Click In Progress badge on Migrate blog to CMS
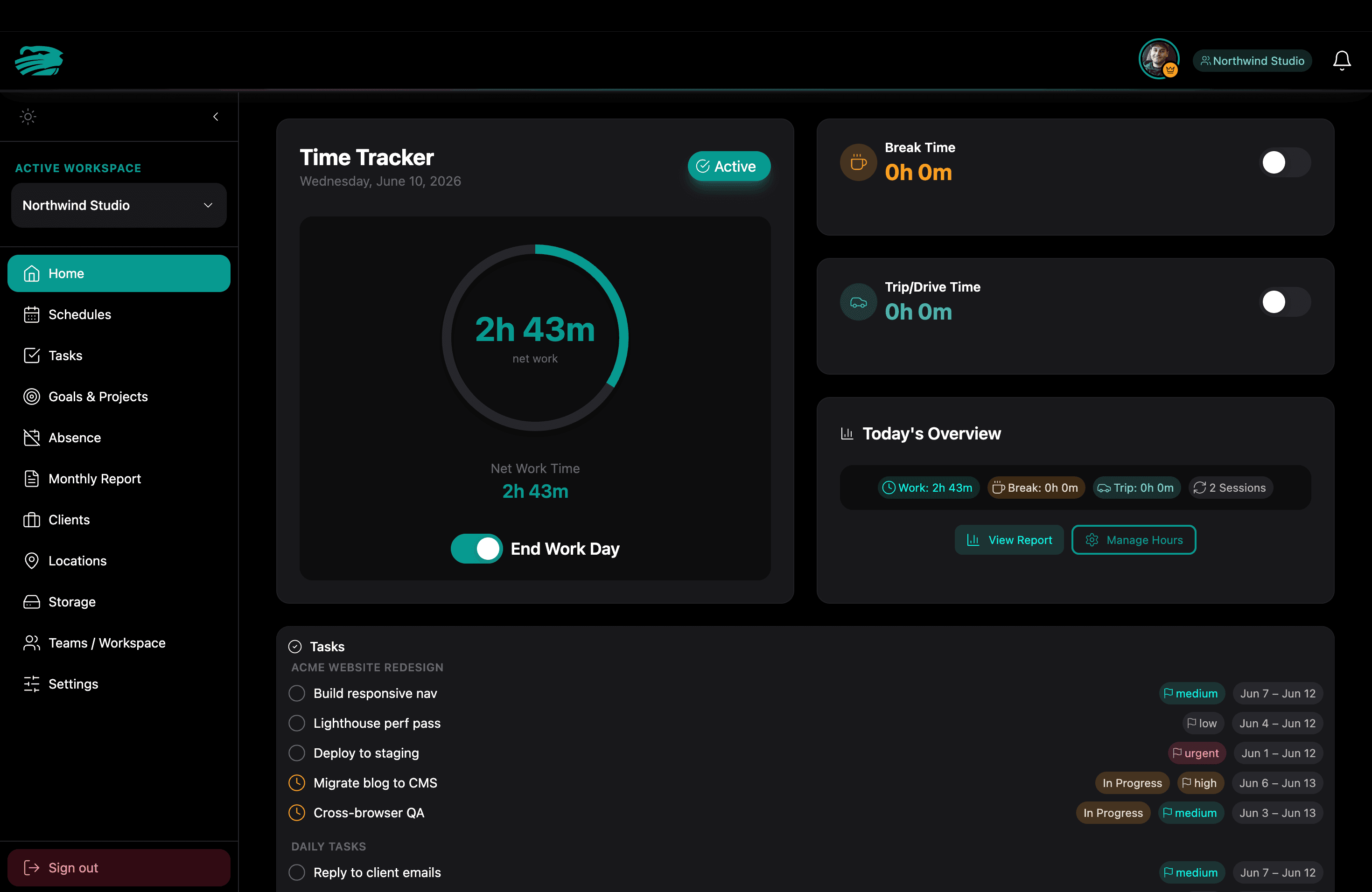The width and height of the screenshot is (1372, 892). coord(1132,783)
